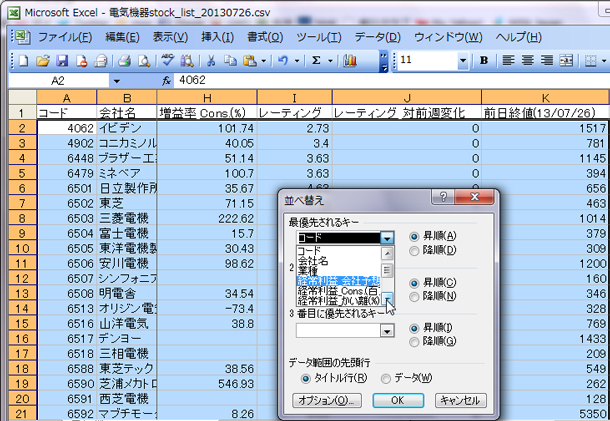The height and width of the screenshot is (421, 610).
Task: Click AutoSum sigma icon
Action: pos(316,61)
